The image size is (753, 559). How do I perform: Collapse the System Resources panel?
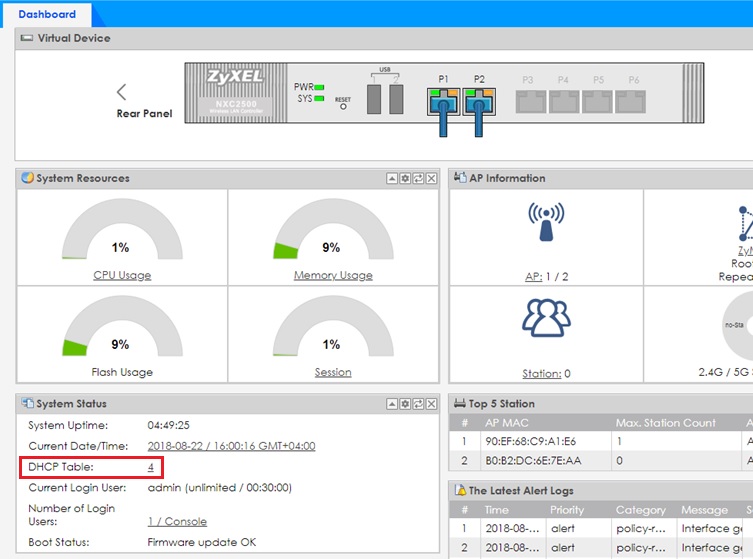394,178
